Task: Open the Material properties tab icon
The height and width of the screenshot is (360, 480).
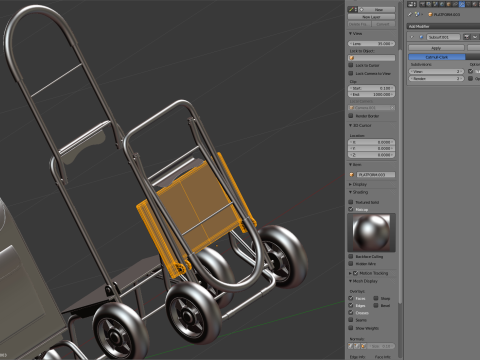Action: pyautogui.click(x=475, y=4)
